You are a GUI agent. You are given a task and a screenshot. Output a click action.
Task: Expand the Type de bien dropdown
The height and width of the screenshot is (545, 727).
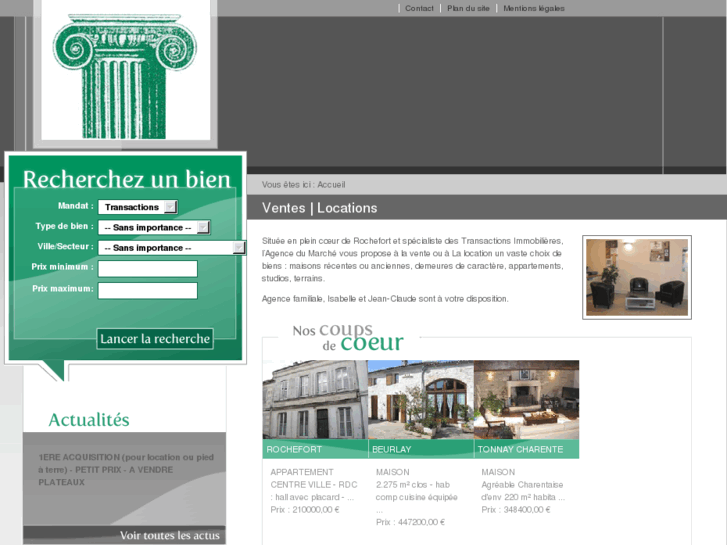tap(203, 227)
